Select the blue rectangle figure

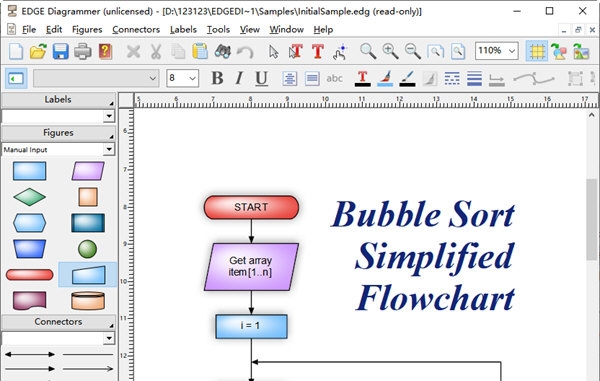point(29,171)
